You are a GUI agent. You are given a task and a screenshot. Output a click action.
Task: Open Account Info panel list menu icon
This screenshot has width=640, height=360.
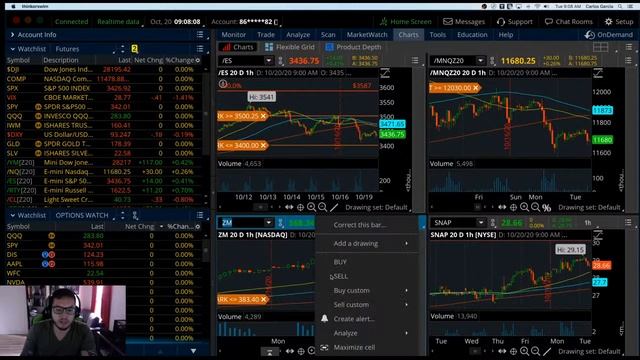(x=200, y=35)
